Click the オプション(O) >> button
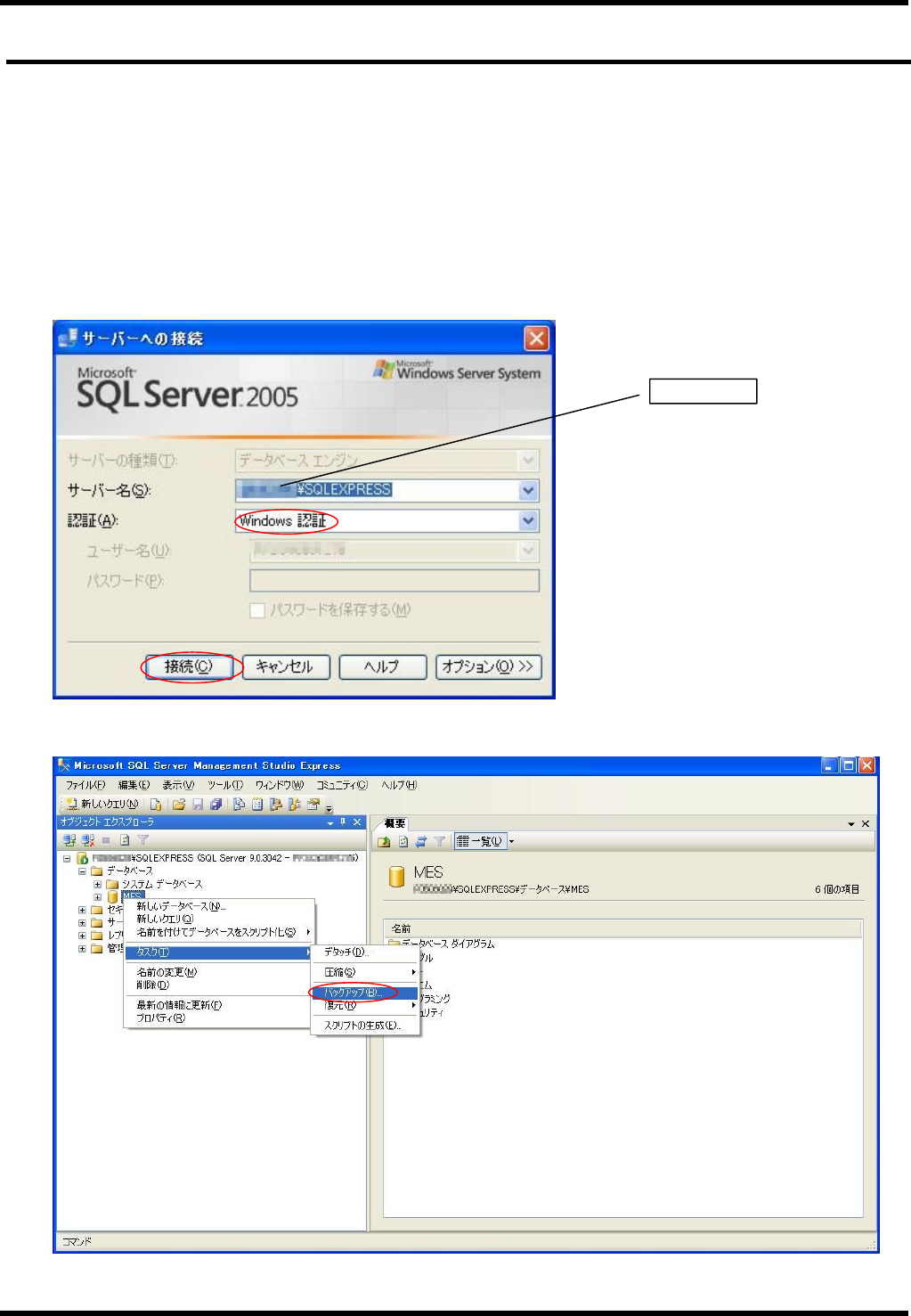Viewport: 911px width, 1316px height. point(488,666)
